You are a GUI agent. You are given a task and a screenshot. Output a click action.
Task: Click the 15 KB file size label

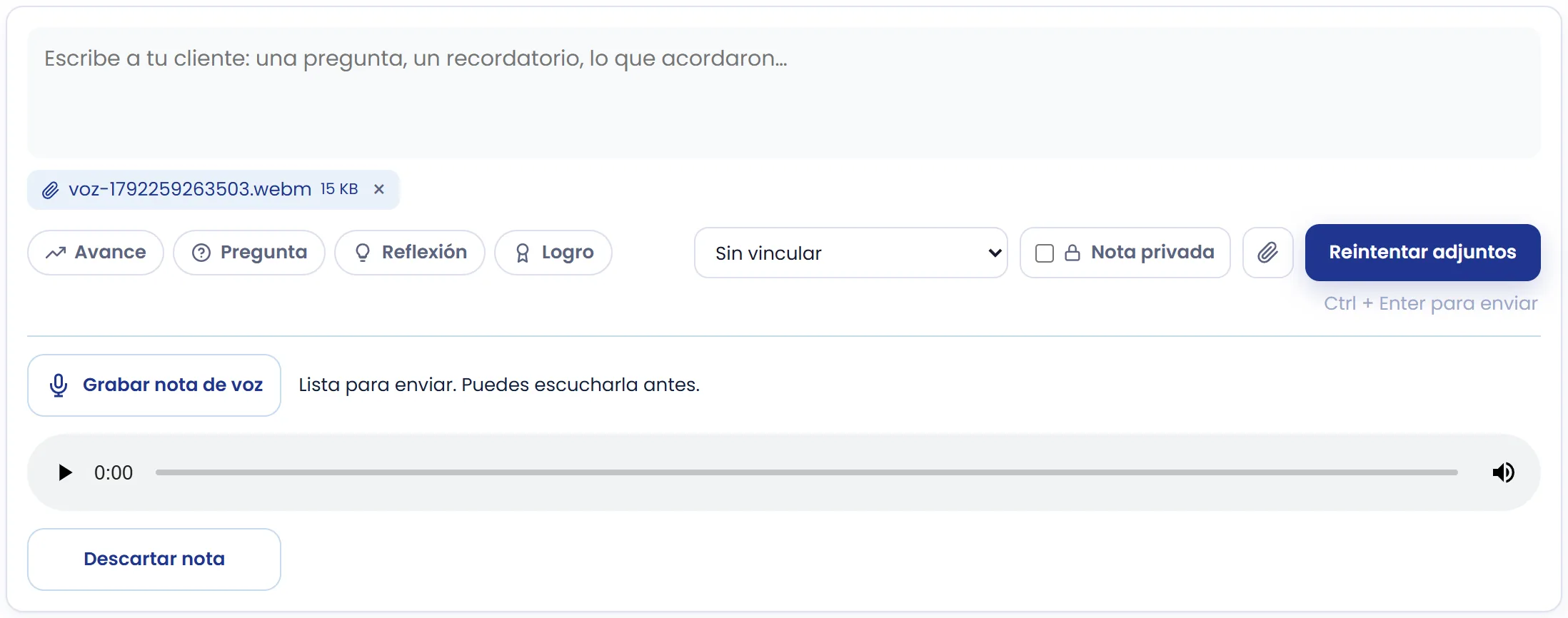pyautogui.click(x=339, y=189)
